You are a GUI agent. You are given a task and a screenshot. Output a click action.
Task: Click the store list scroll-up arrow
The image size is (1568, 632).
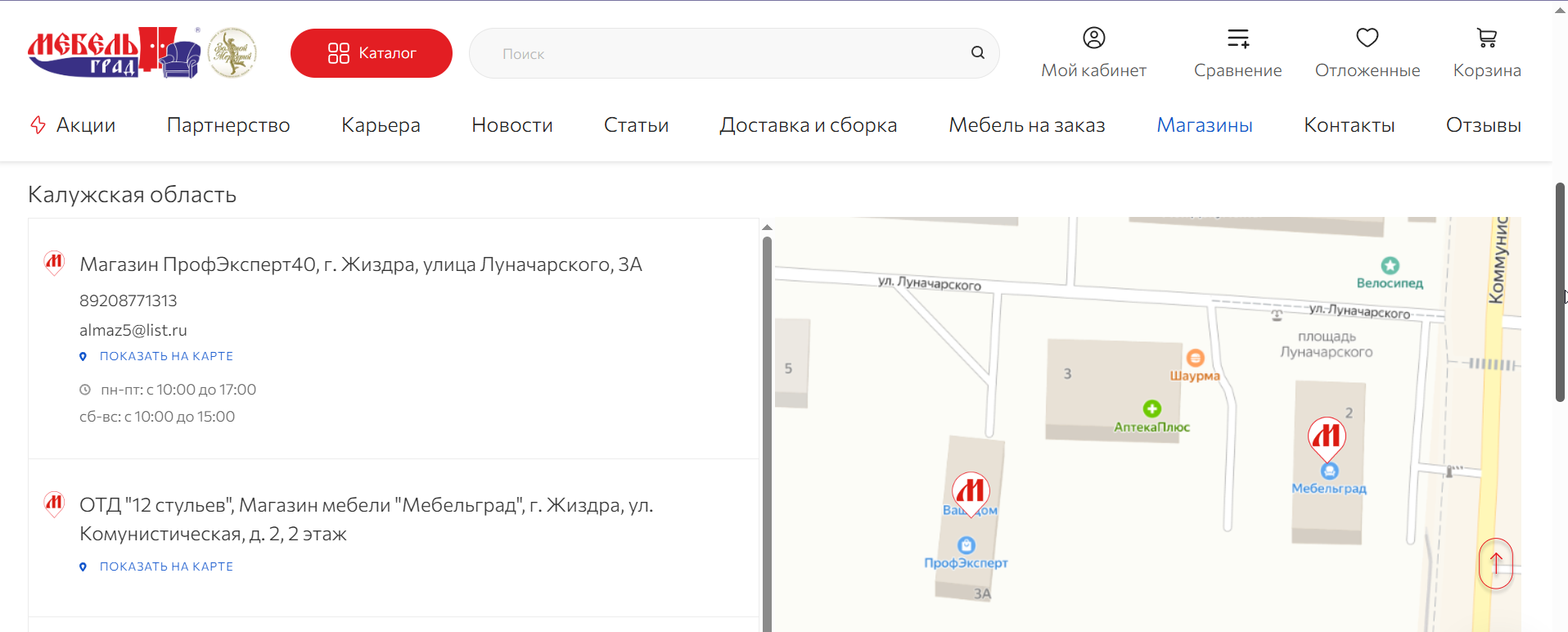pos(767,228)
